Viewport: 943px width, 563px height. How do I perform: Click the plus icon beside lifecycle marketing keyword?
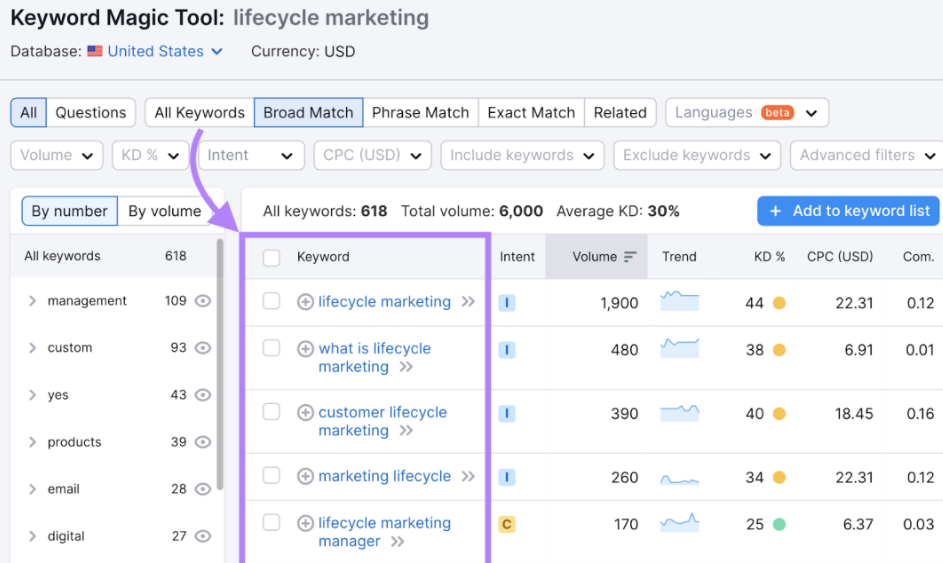305,302
